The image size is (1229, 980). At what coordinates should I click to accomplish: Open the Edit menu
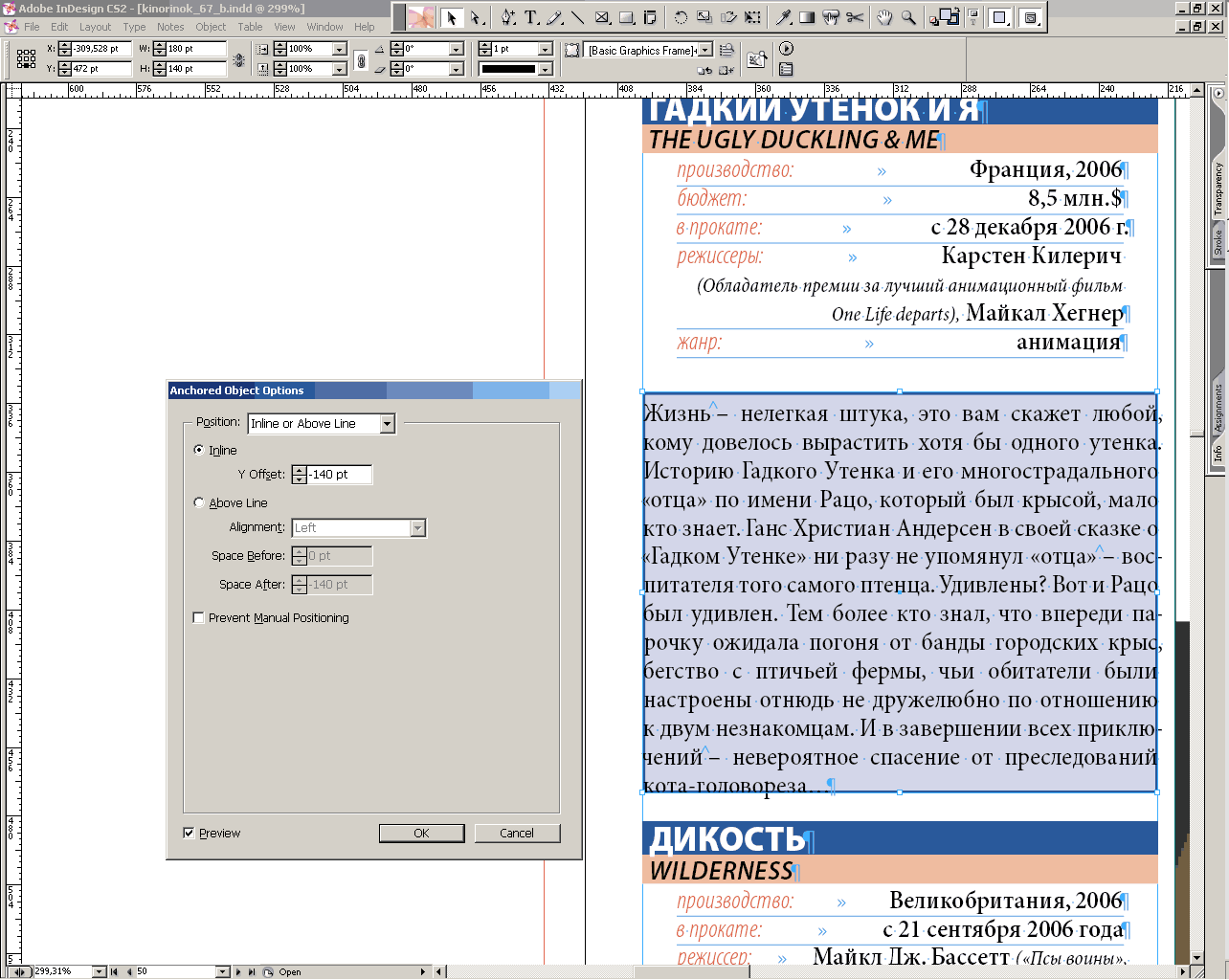[x=59, y=27]
